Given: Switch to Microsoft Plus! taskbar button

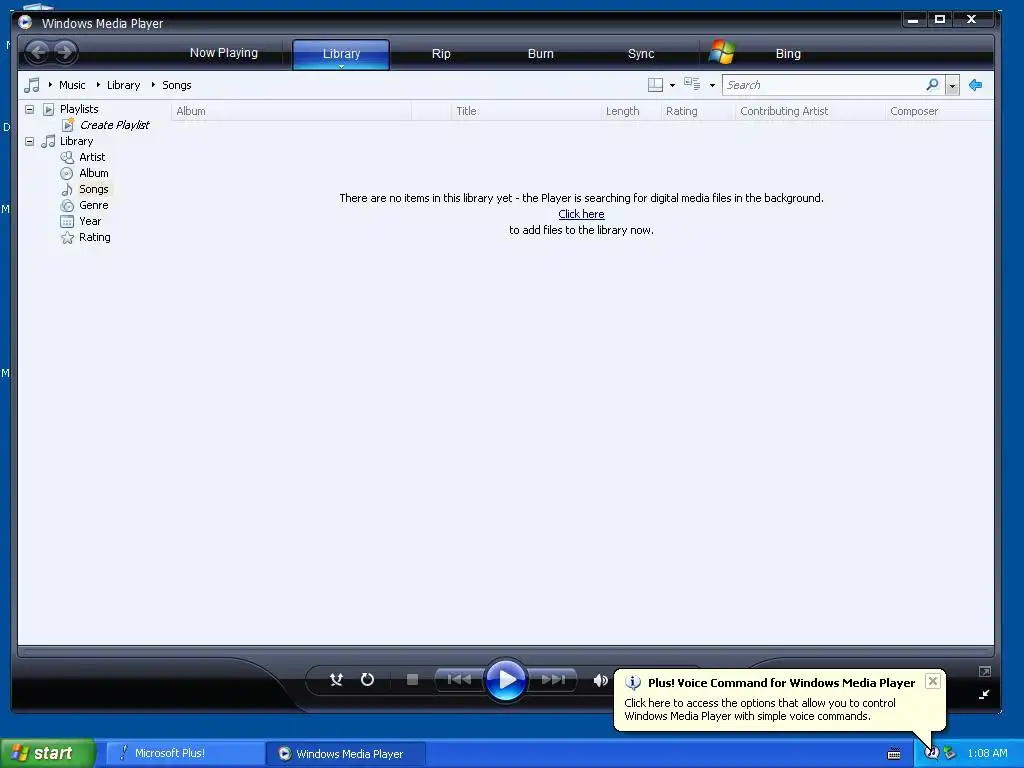Looking at the screenshot, I should [184, 754].
